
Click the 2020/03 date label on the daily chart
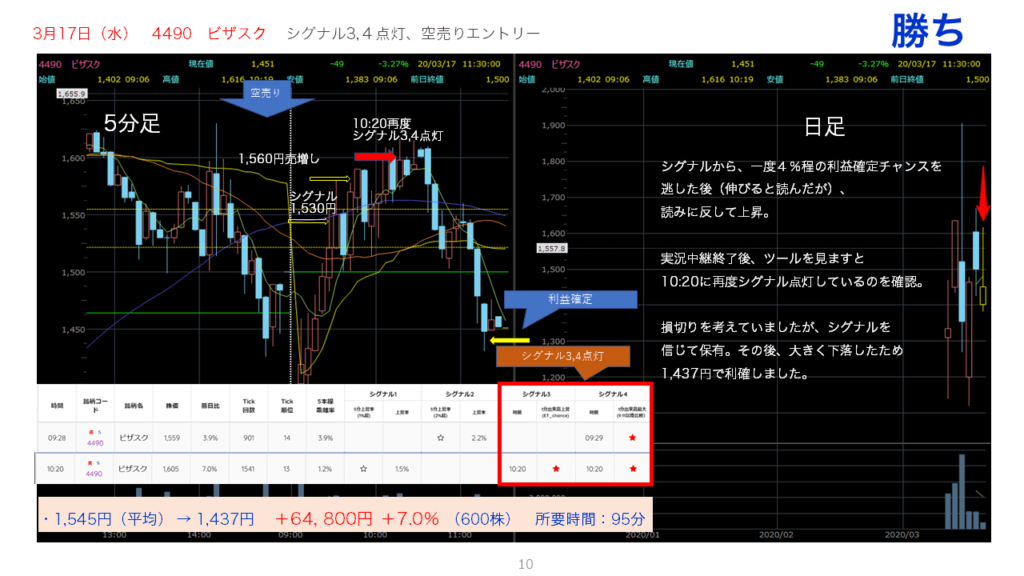point(902,534)
